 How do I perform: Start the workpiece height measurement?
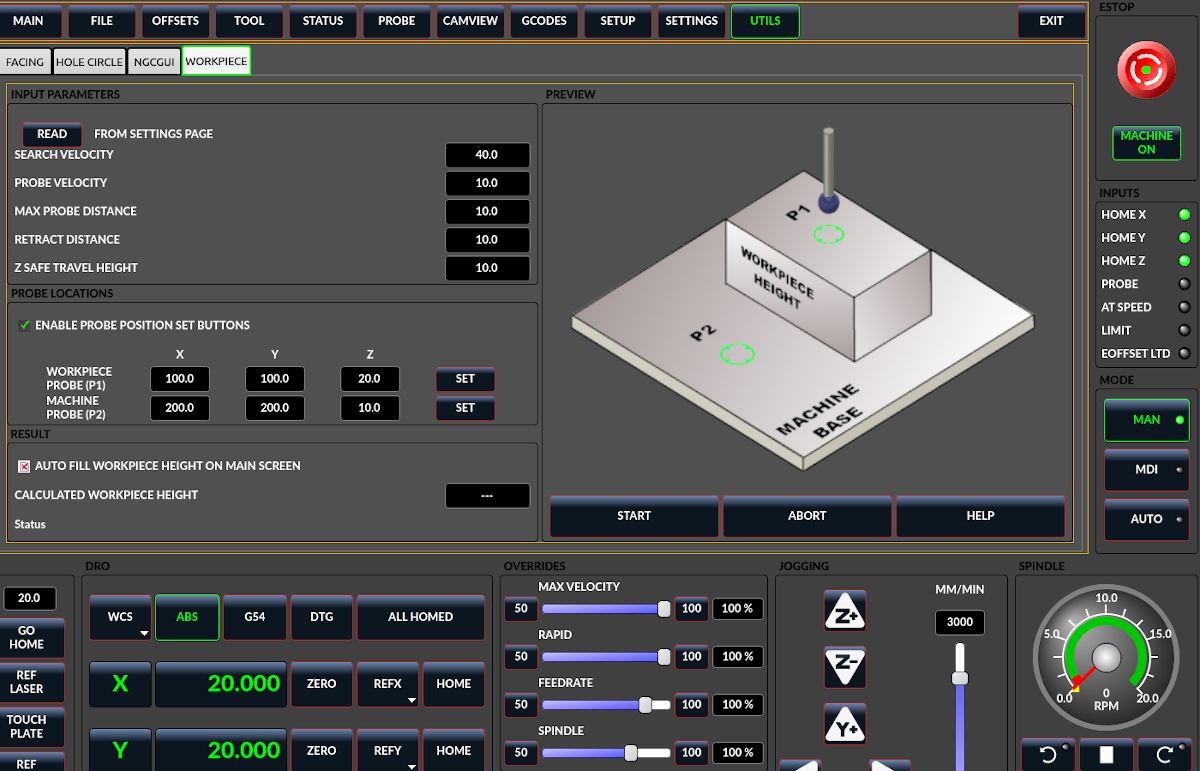(x=634, y=516)
